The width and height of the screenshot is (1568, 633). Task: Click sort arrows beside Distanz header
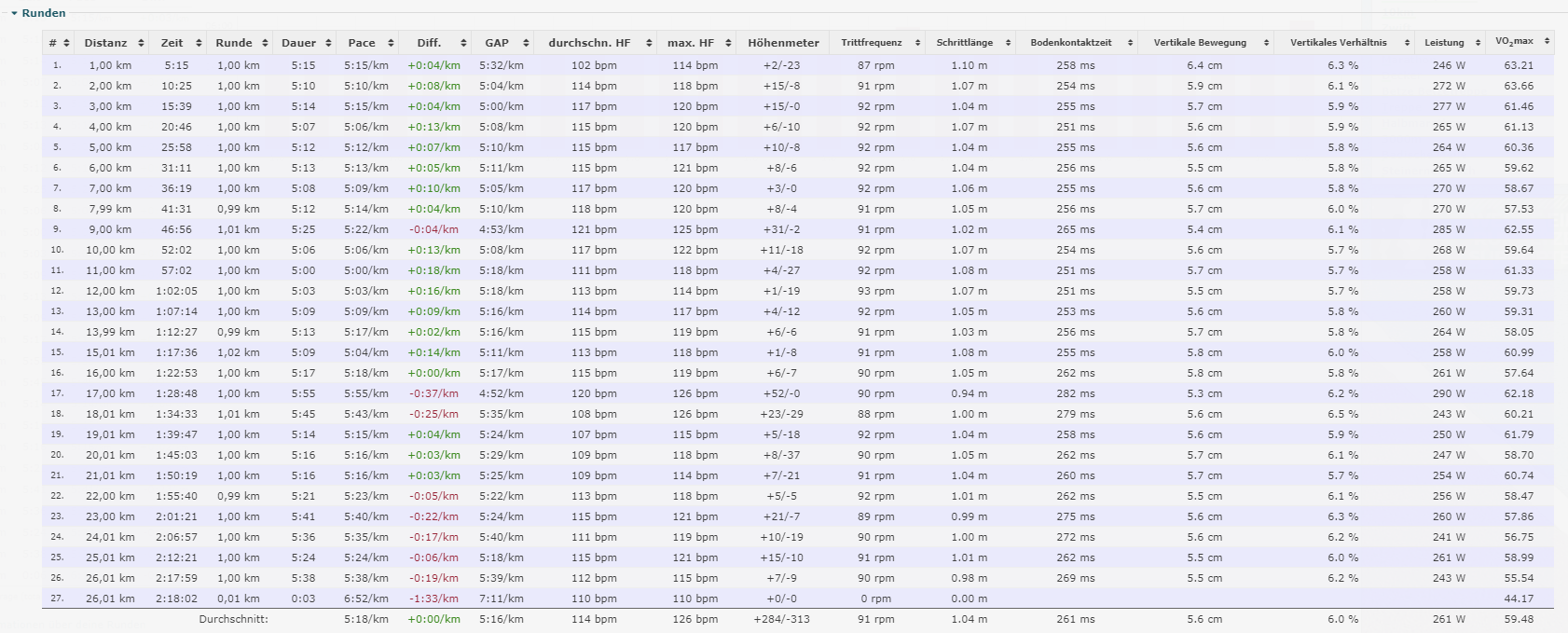[141, 43]
